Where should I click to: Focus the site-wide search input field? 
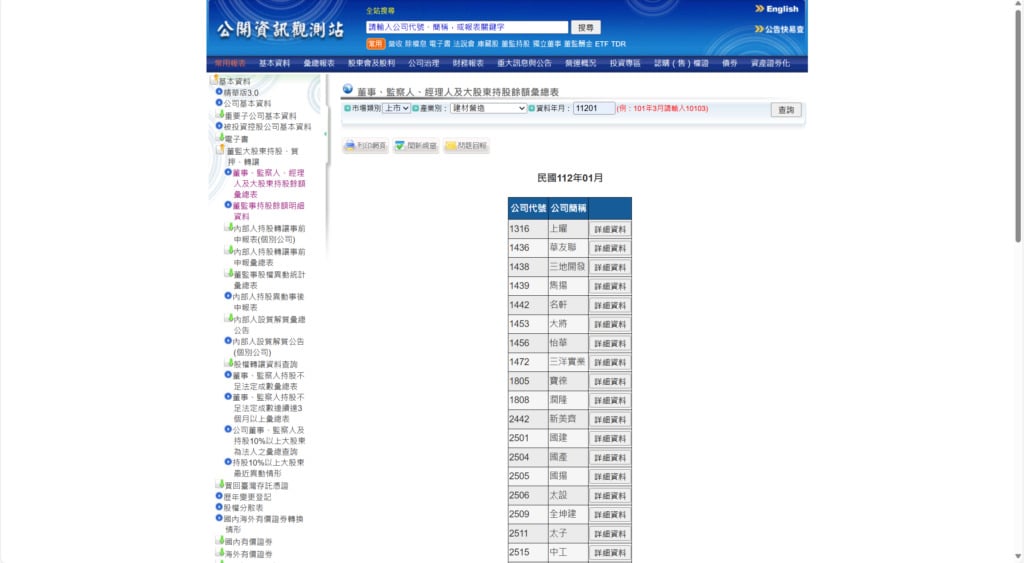(467, 27)
